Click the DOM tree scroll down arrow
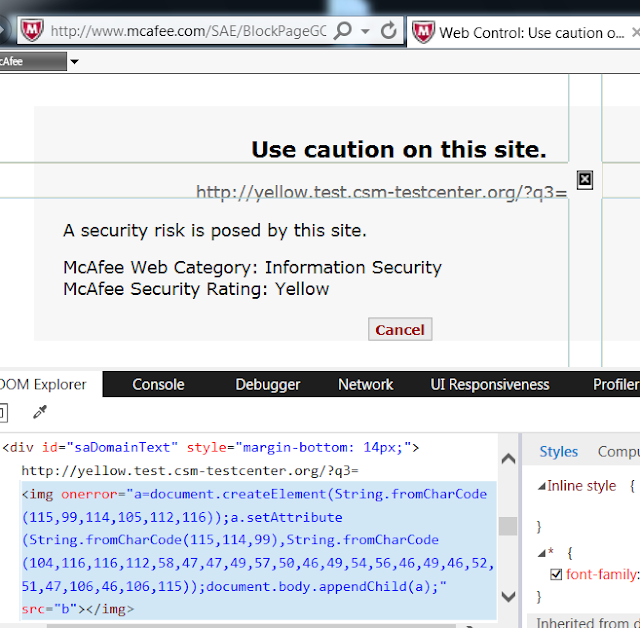Screen dimensions: 640x628 [x=508, y=596]
